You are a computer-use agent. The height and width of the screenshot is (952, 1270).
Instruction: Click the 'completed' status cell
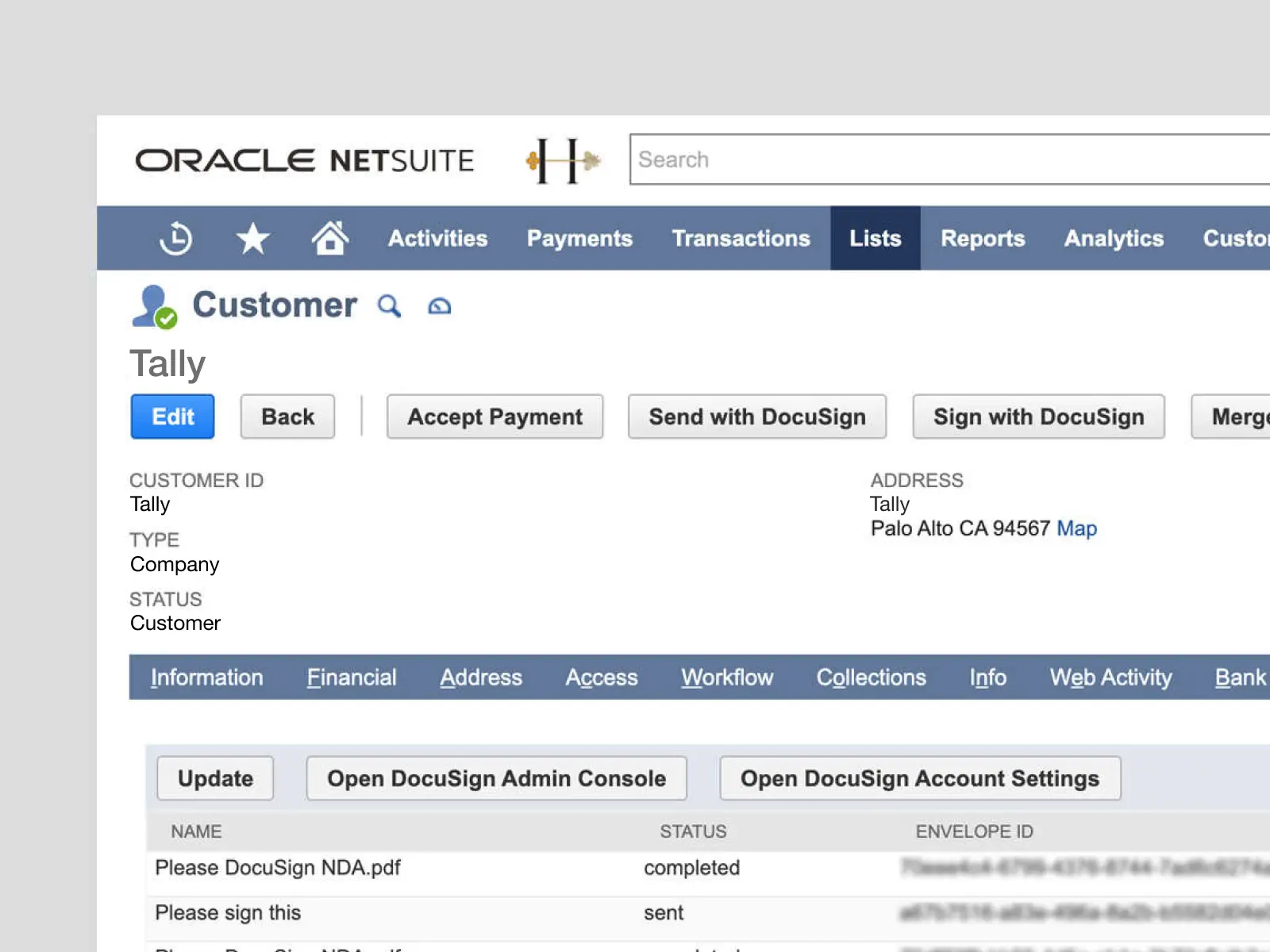click(x=692, y=868)
